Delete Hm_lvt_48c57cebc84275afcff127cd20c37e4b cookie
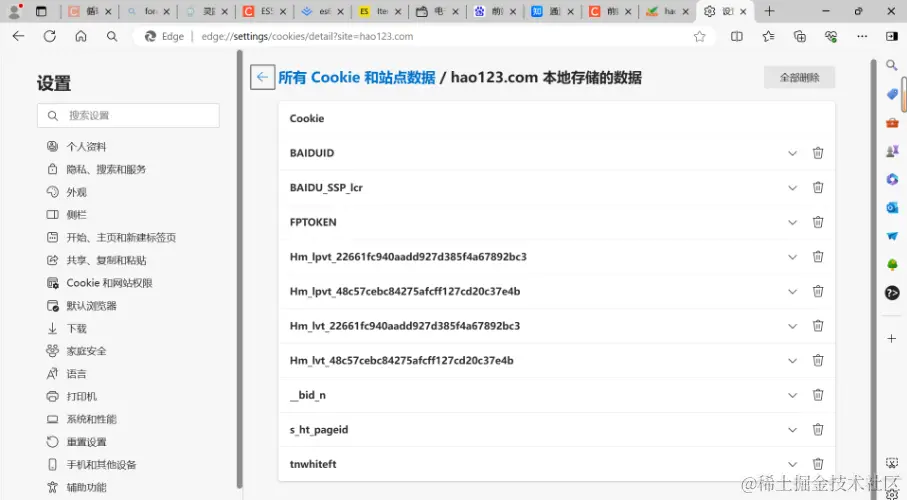Viewport: 907px width, 500px height. pyautogui.click(x=817, y=361)
